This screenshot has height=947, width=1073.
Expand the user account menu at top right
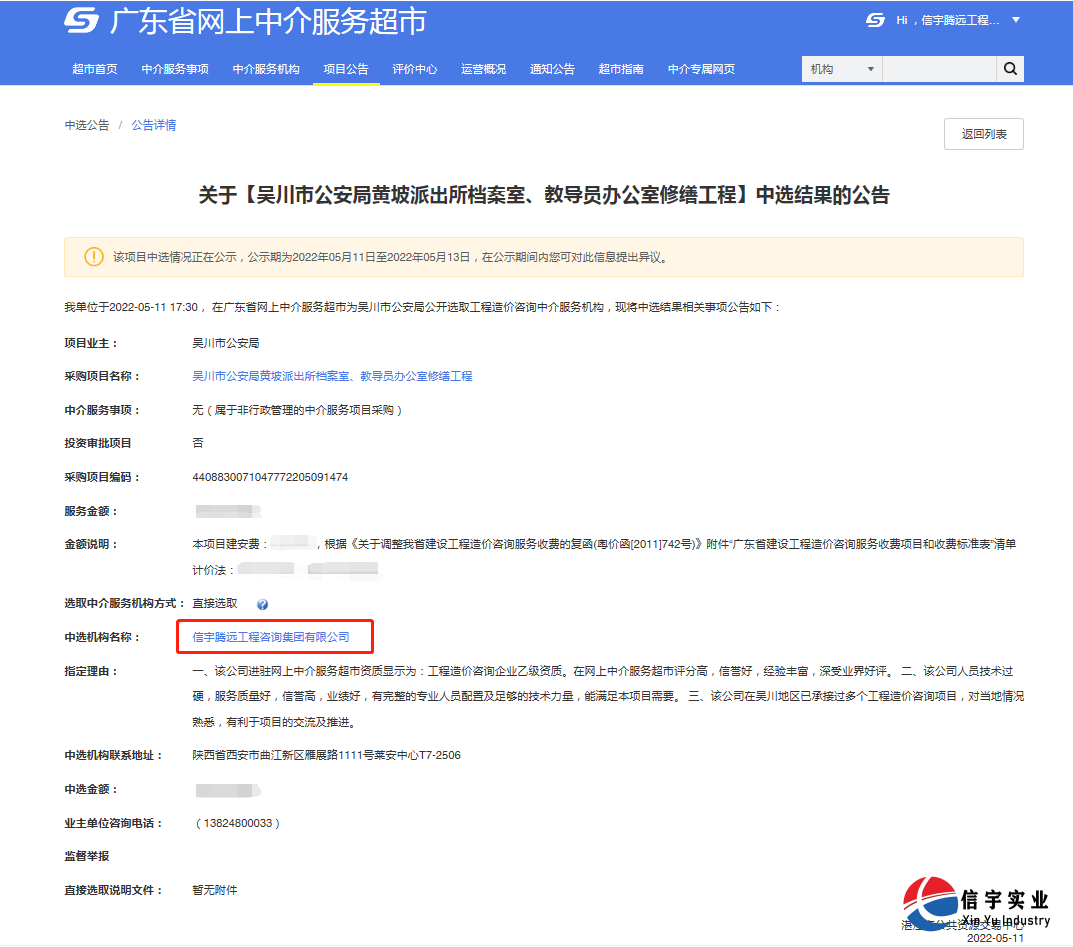click(1016, 19)
